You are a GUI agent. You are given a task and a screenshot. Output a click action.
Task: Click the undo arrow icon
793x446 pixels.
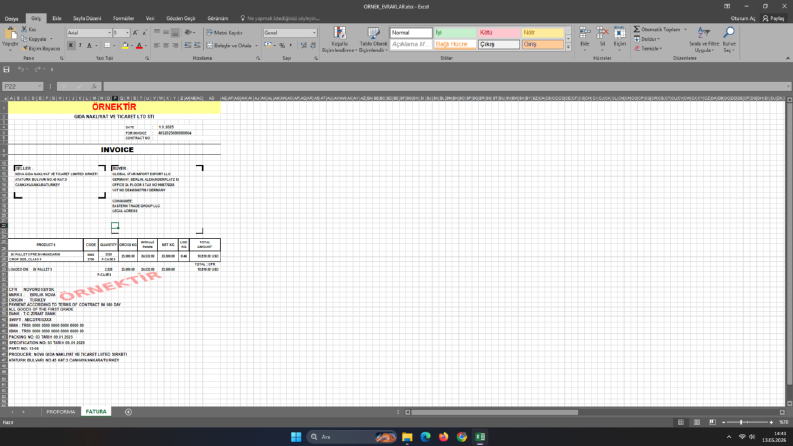tap(21, 69)
